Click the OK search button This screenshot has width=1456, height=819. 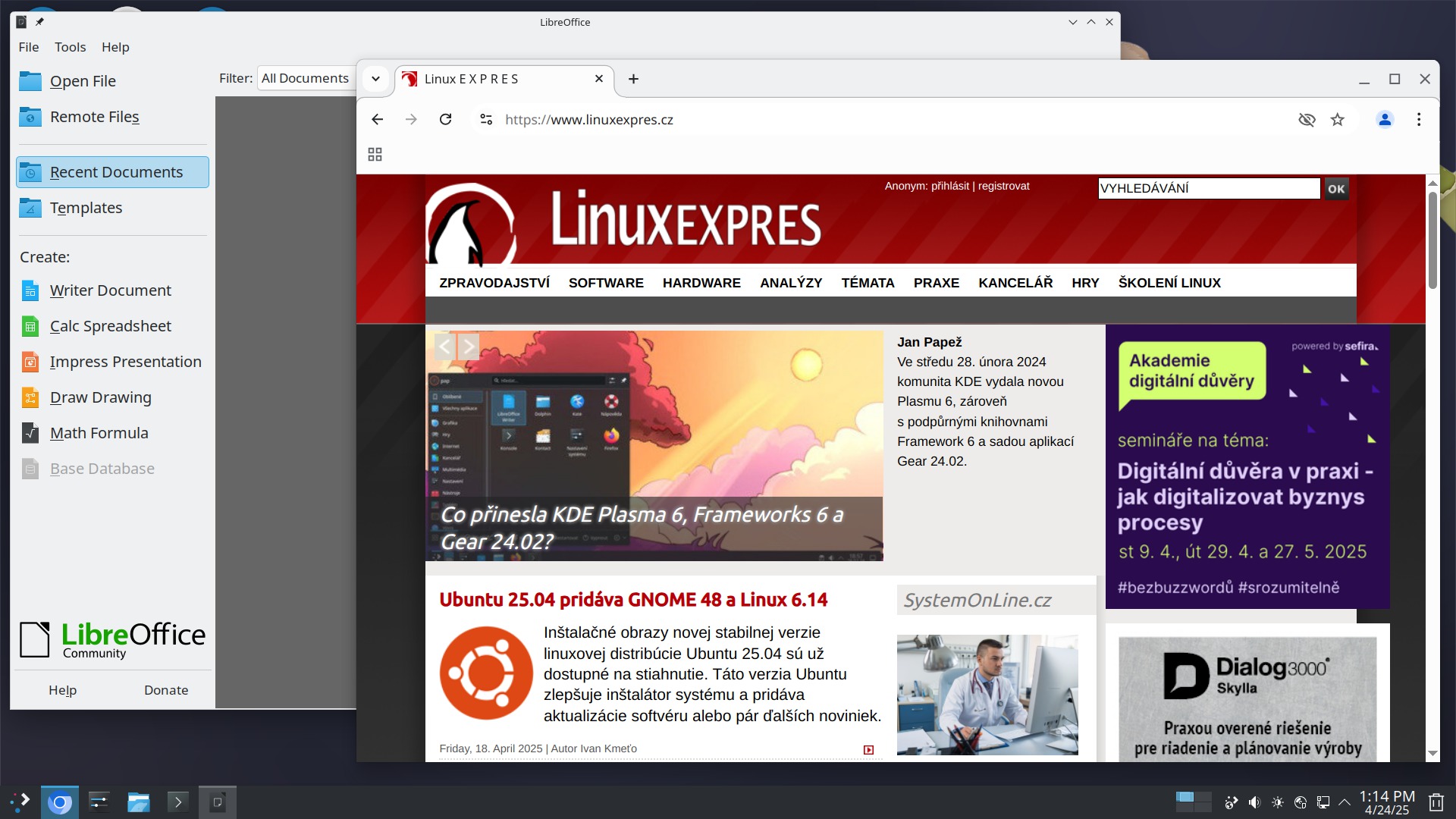coord(1336,189)
